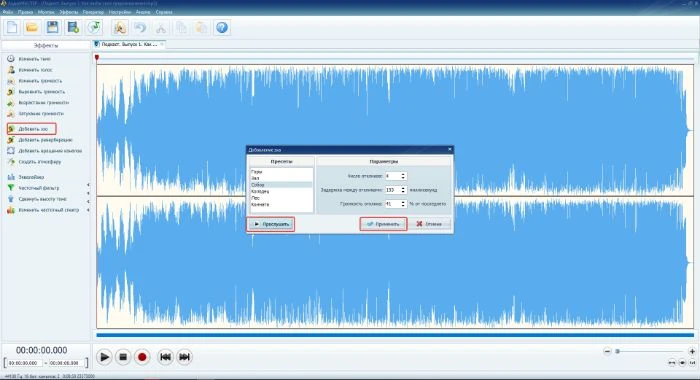Click the selection end time field
Screen dimensions: 700x380
tap(66, 363)
